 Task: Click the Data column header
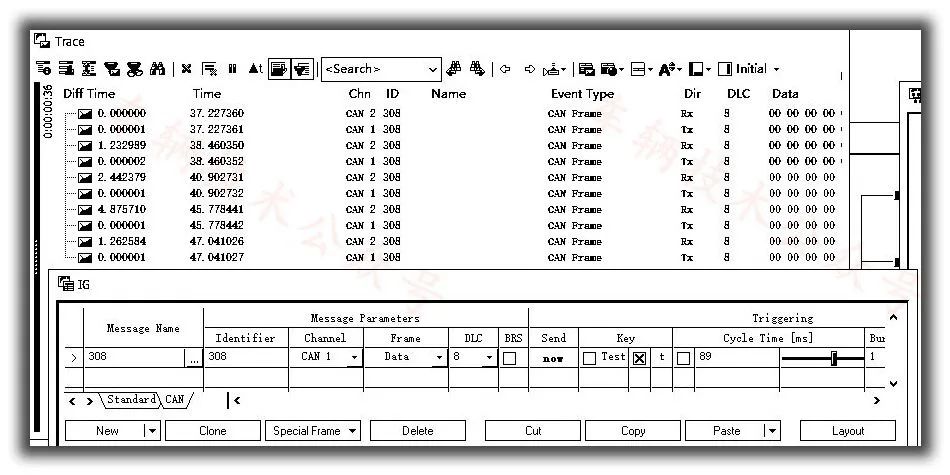click(785, 94)
